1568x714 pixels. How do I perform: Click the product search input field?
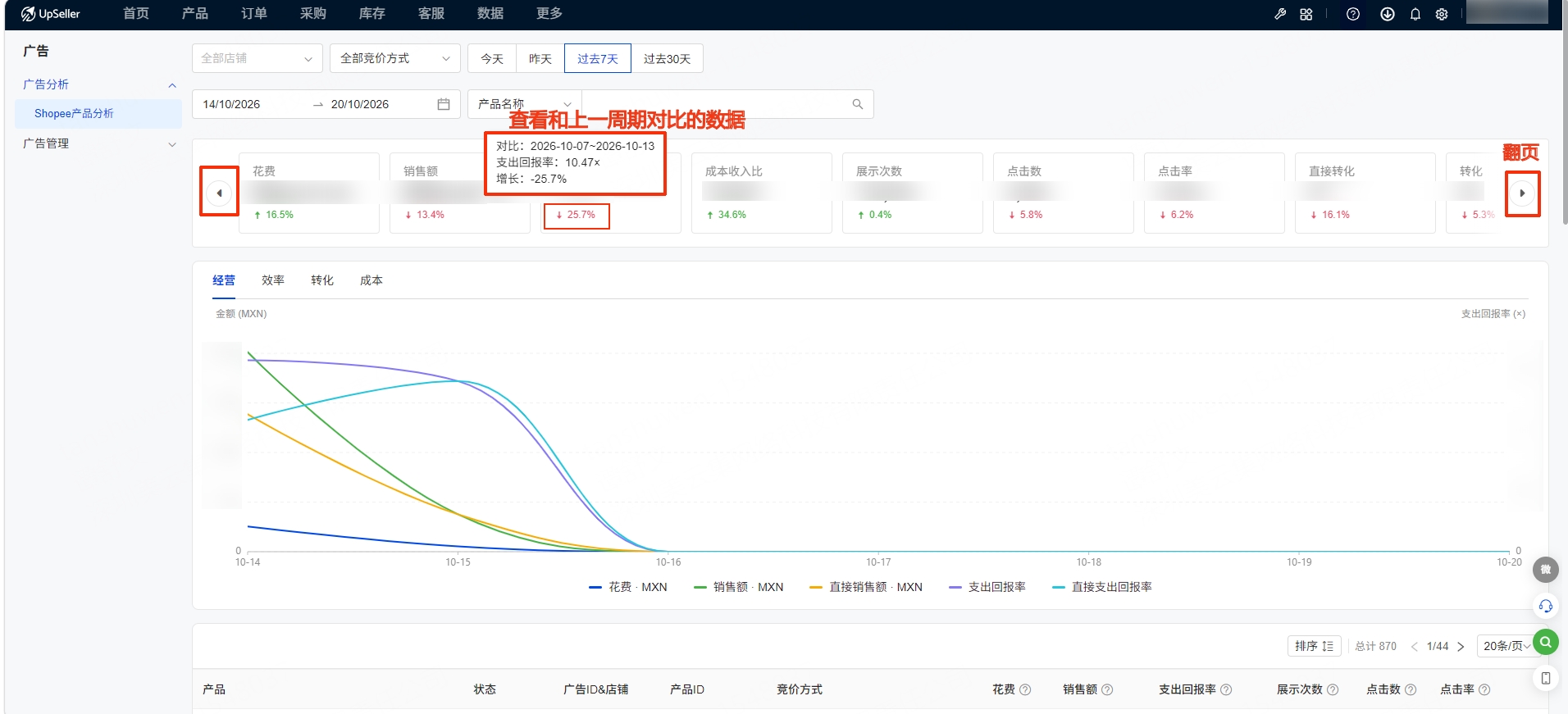click(713, 104)
